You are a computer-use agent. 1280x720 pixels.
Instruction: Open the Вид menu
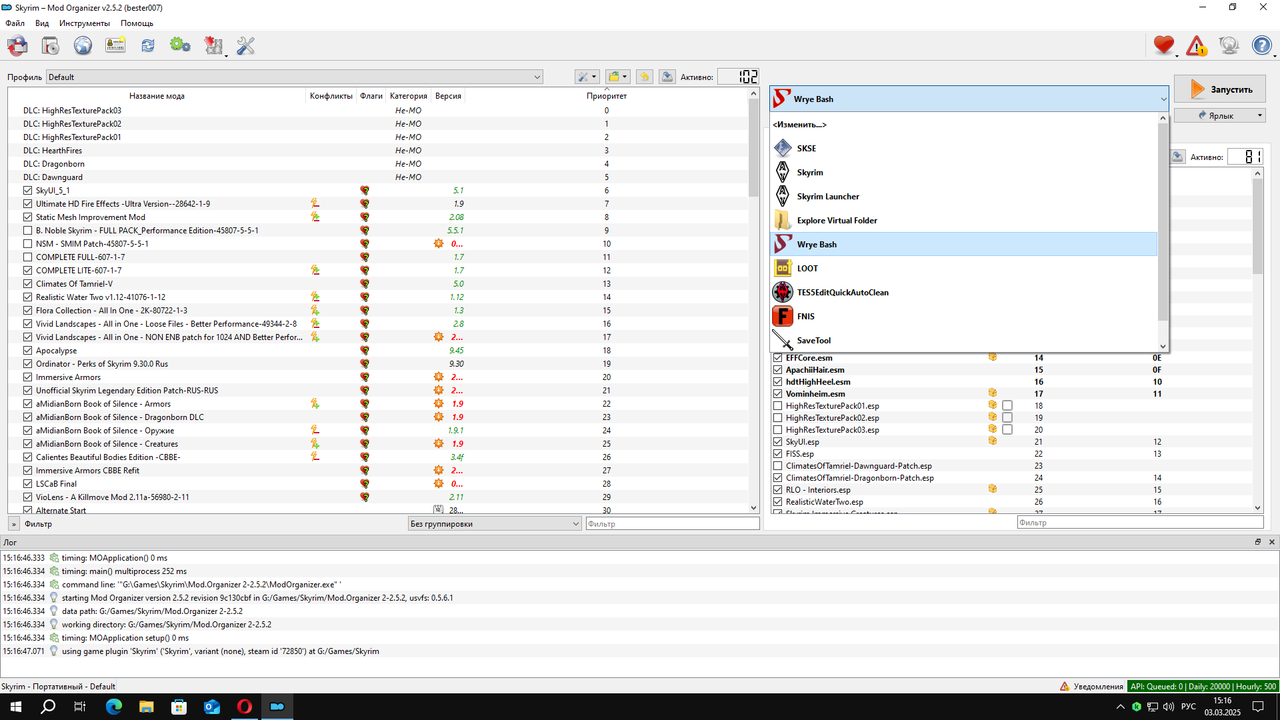(42, 22)
